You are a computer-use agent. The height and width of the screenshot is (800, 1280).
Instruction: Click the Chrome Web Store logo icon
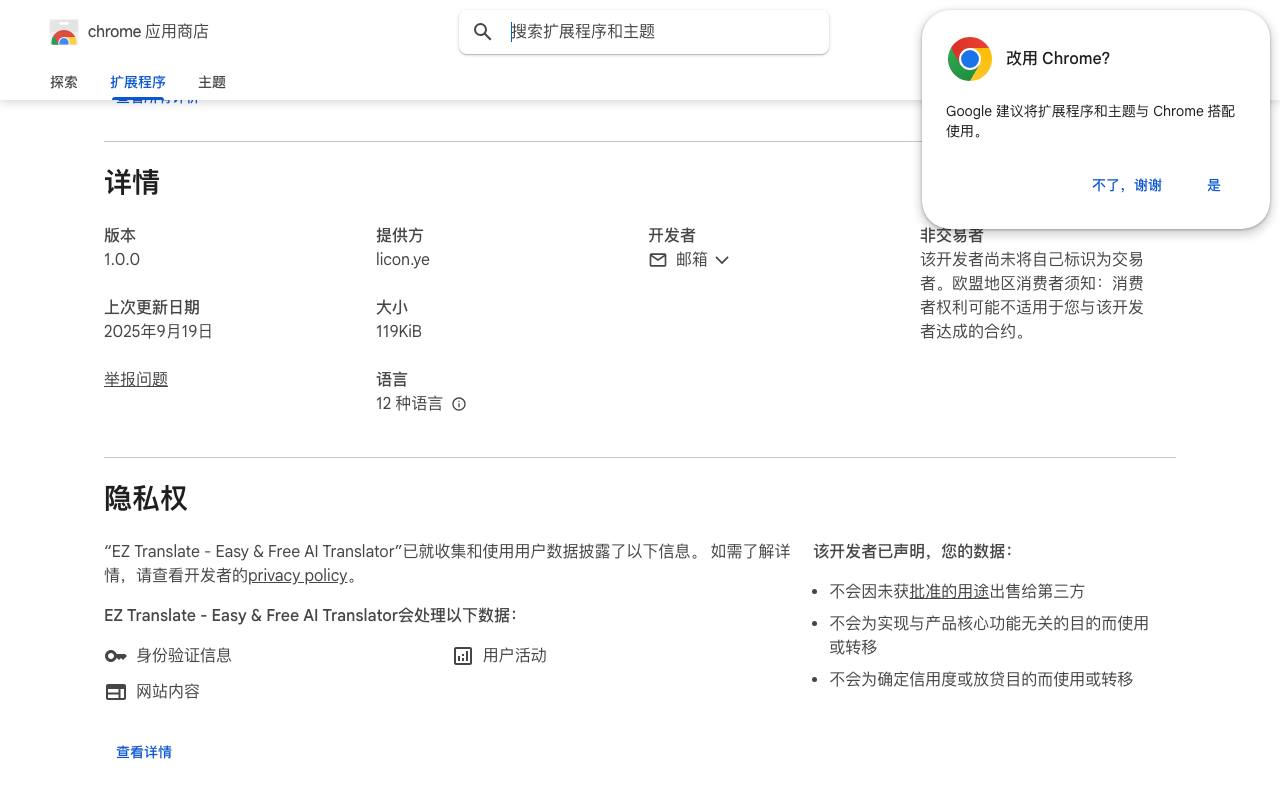point(64,32)
